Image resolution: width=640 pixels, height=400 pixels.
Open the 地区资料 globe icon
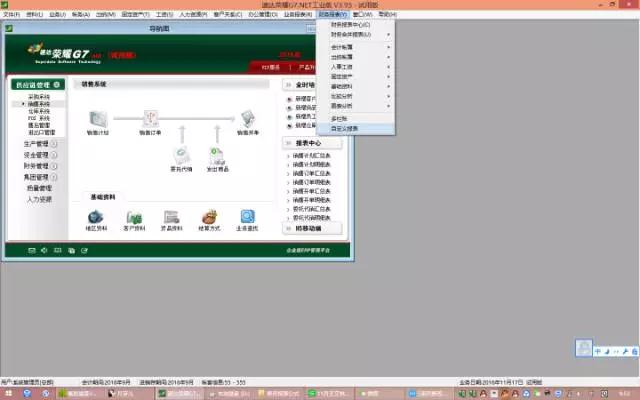tap(96, 220)
